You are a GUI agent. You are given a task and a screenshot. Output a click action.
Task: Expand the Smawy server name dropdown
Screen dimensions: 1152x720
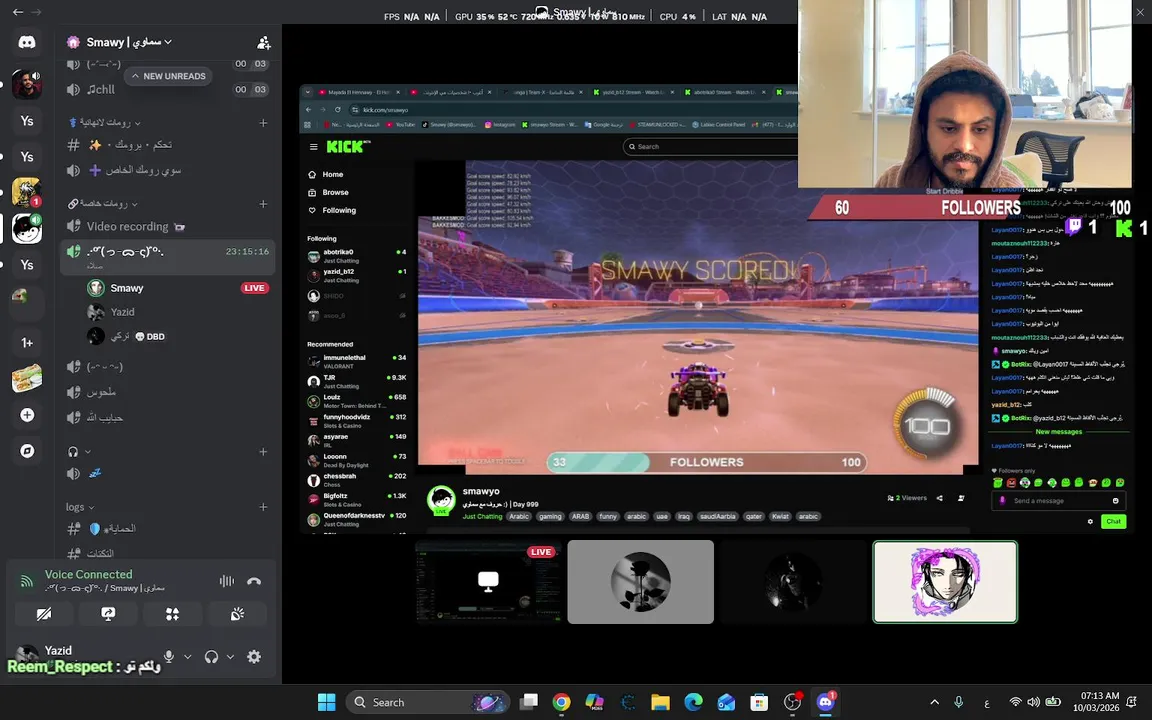point(168,43)
